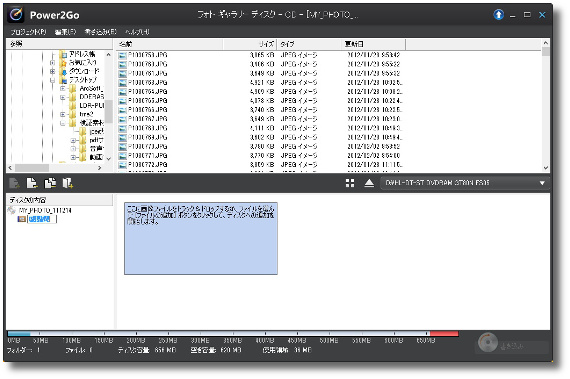This screenshot has height=379, width=570.
Task: Open the 書き込み(B) menu
Action: click(x=100, y=32)
